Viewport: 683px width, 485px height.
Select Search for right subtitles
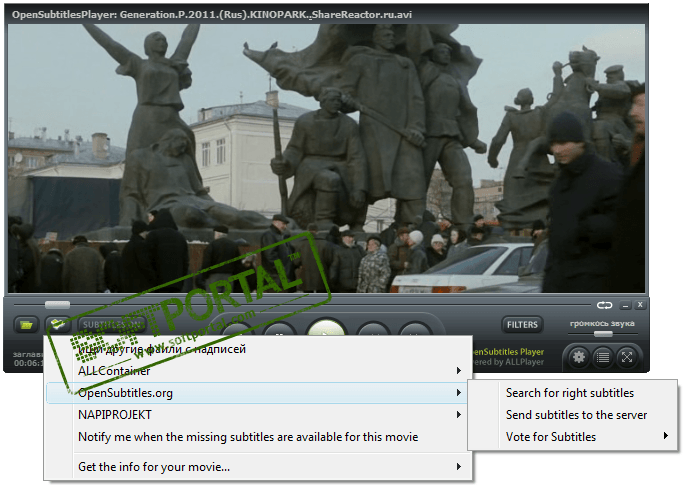572,393
